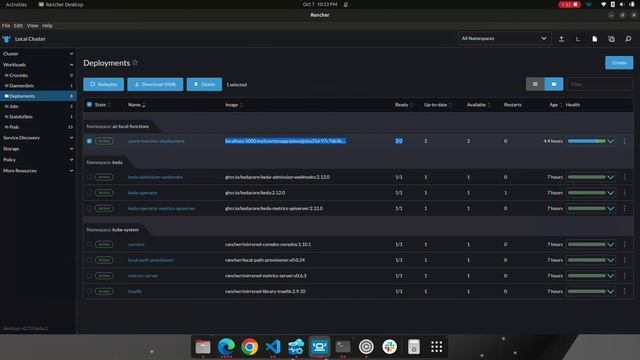This screenshot has height=360, width=640.
Task: Click the download KubeConfig file icon
Action: click(595, 39)
